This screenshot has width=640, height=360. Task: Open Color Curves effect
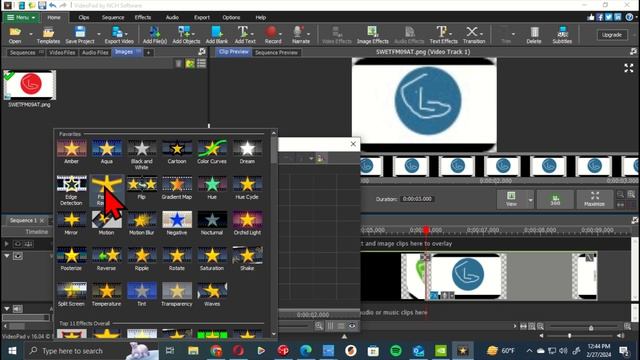[x=212, y=152]
